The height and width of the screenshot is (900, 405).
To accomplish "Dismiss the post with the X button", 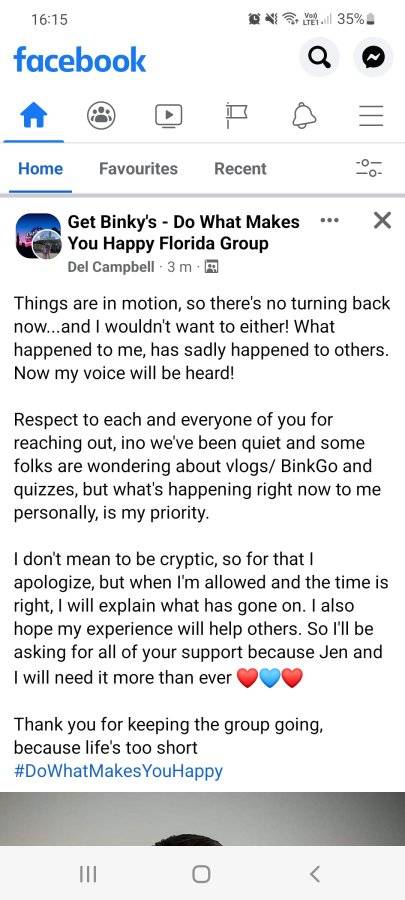I will click(x=382, y=220).
